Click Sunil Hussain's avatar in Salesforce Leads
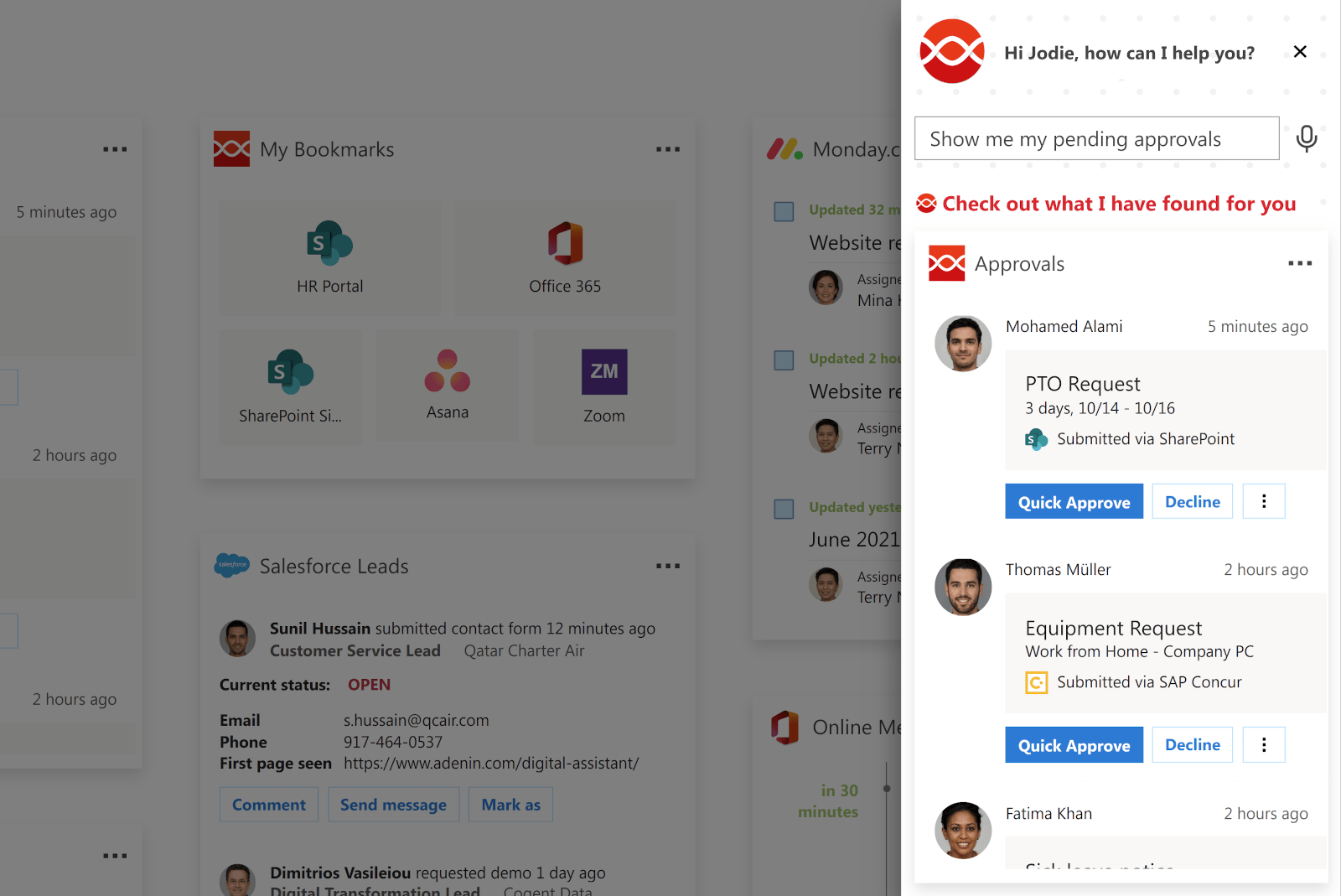The image size is (1341, 896). click(x=237, y=639)
